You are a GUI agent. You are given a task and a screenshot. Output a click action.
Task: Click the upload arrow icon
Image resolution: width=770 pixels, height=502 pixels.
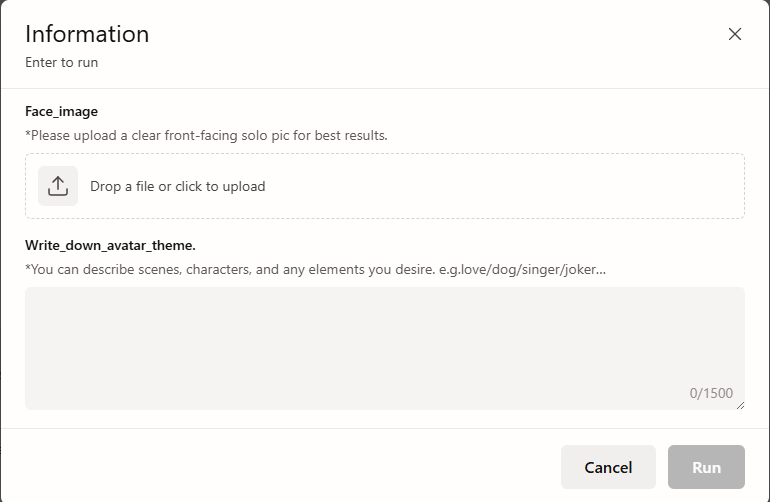pyautogui.click(x=58, y=186)
